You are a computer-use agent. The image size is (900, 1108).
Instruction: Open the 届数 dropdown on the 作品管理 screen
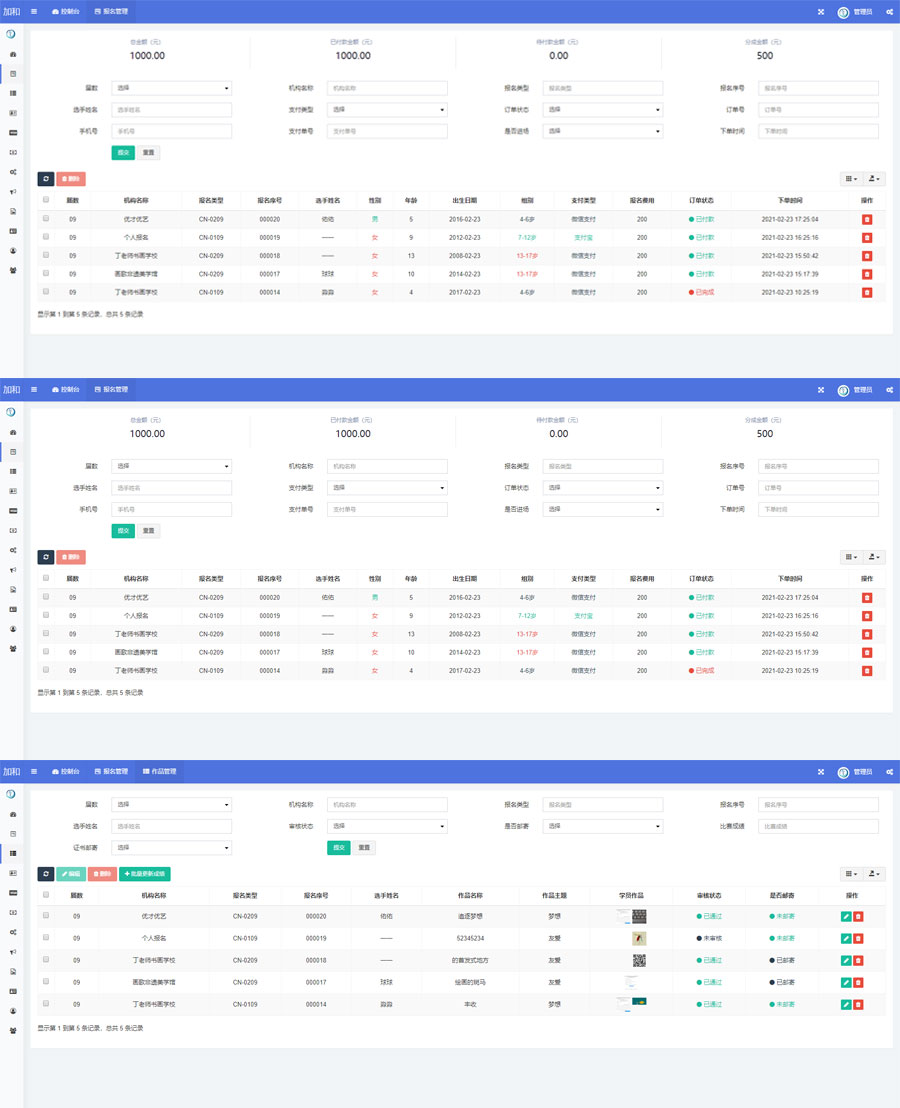(172, 805)
